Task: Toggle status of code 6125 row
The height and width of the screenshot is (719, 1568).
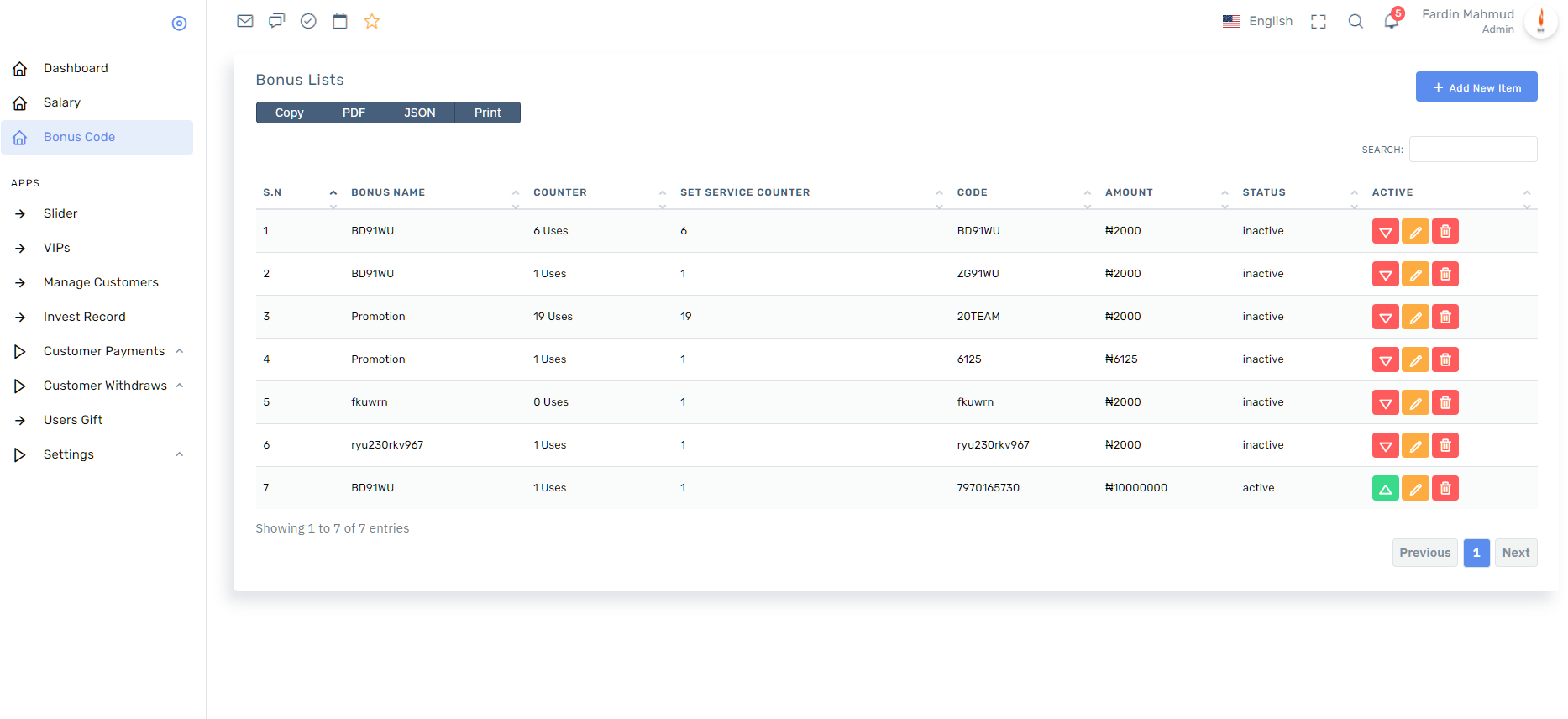Action: pyautogui.click(x=1385, y=359)
